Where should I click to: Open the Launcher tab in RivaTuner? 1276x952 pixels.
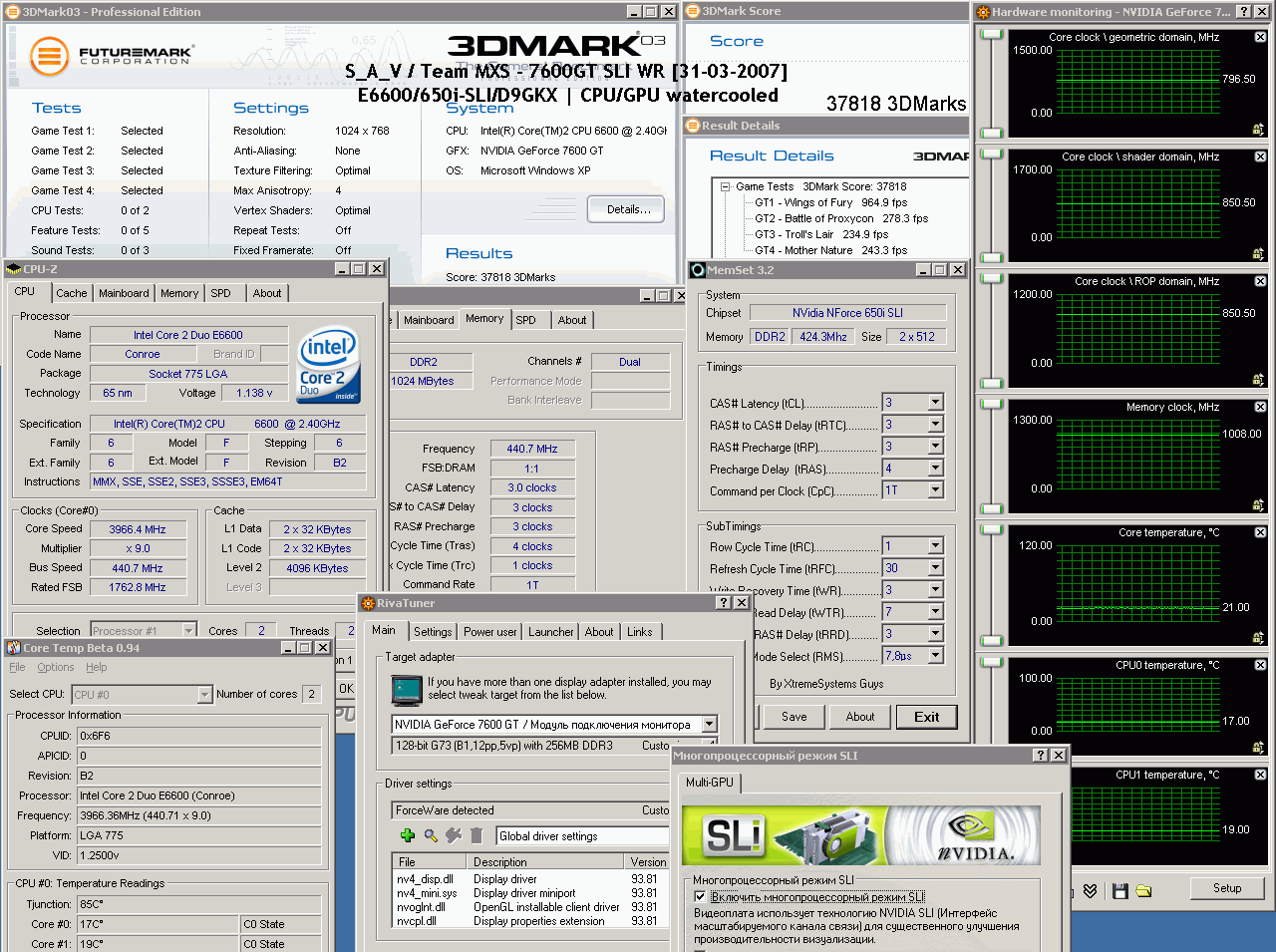(551, 632)
